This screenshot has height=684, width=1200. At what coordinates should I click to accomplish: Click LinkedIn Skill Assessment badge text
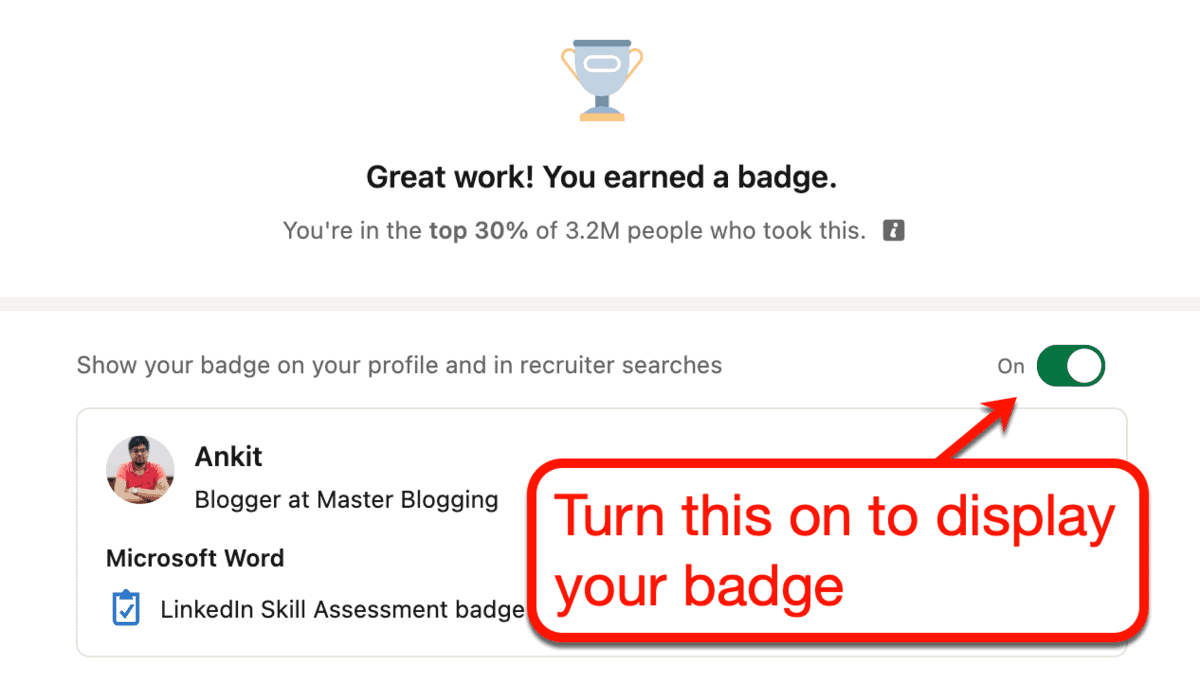(343, 610)
